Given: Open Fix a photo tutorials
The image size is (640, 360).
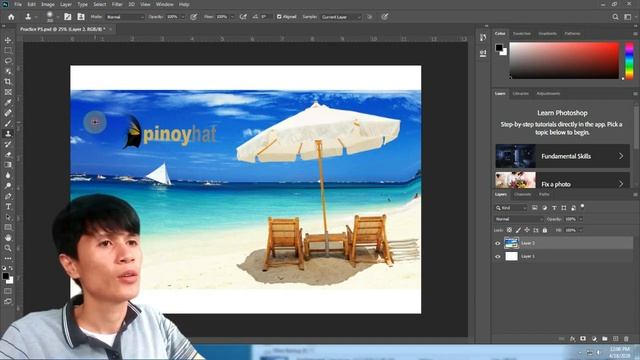Looking at the screenshot, I should (562, 180).
